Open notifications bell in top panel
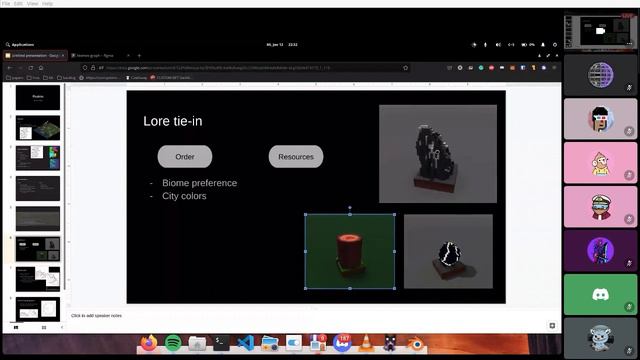The width and height of the screenshot is (640, 360). [x=543, y=44]
